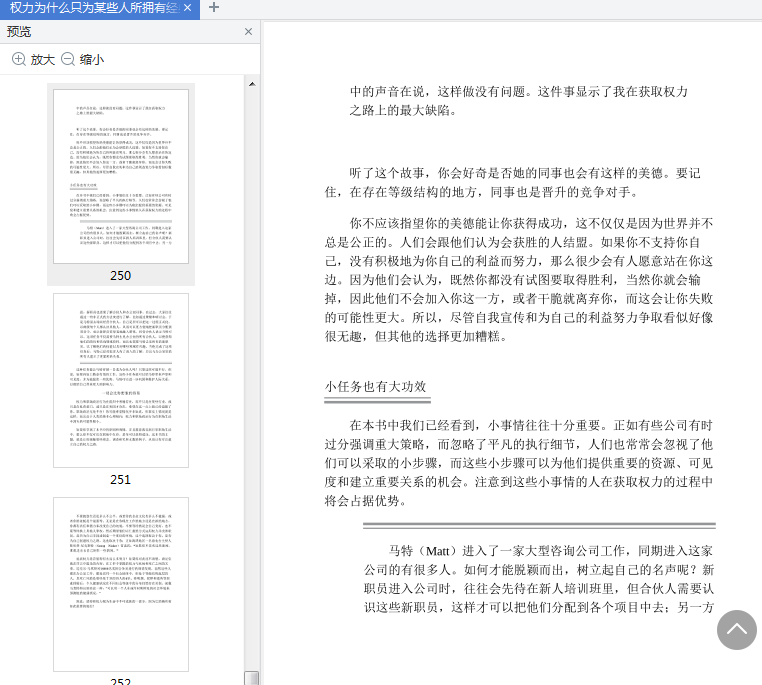
Task: Click the page number label 250
Action: click(x=121, y=275)
